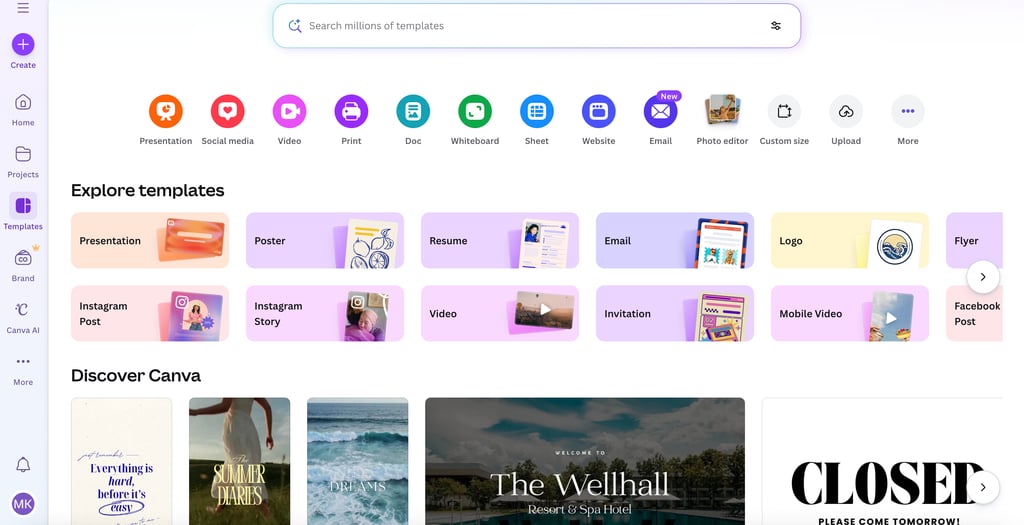
Task: Click the Upload cloud icon
Action: (x=846, y=111)
